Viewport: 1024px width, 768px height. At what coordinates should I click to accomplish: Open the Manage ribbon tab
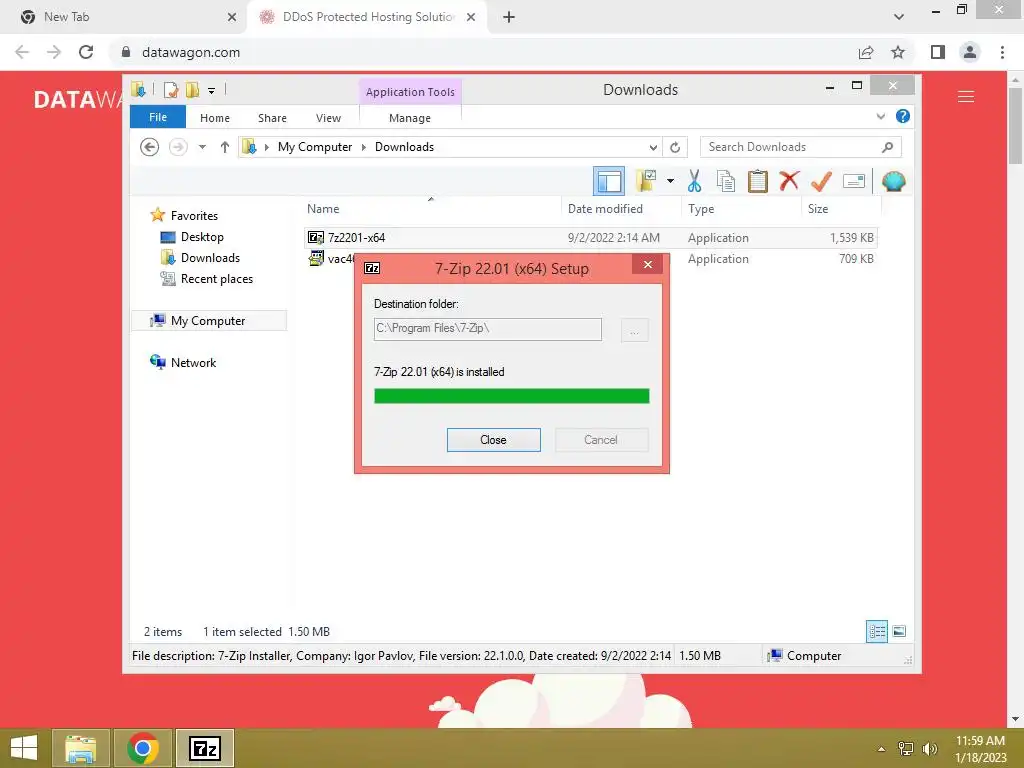[x=409, y=118]
